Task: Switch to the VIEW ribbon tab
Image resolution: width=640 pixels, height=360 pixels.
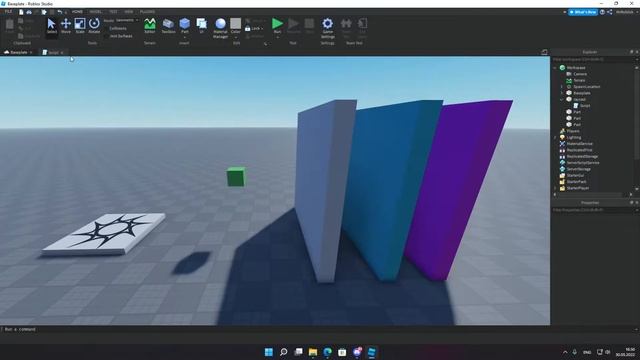Action: (x=129, y=12)
